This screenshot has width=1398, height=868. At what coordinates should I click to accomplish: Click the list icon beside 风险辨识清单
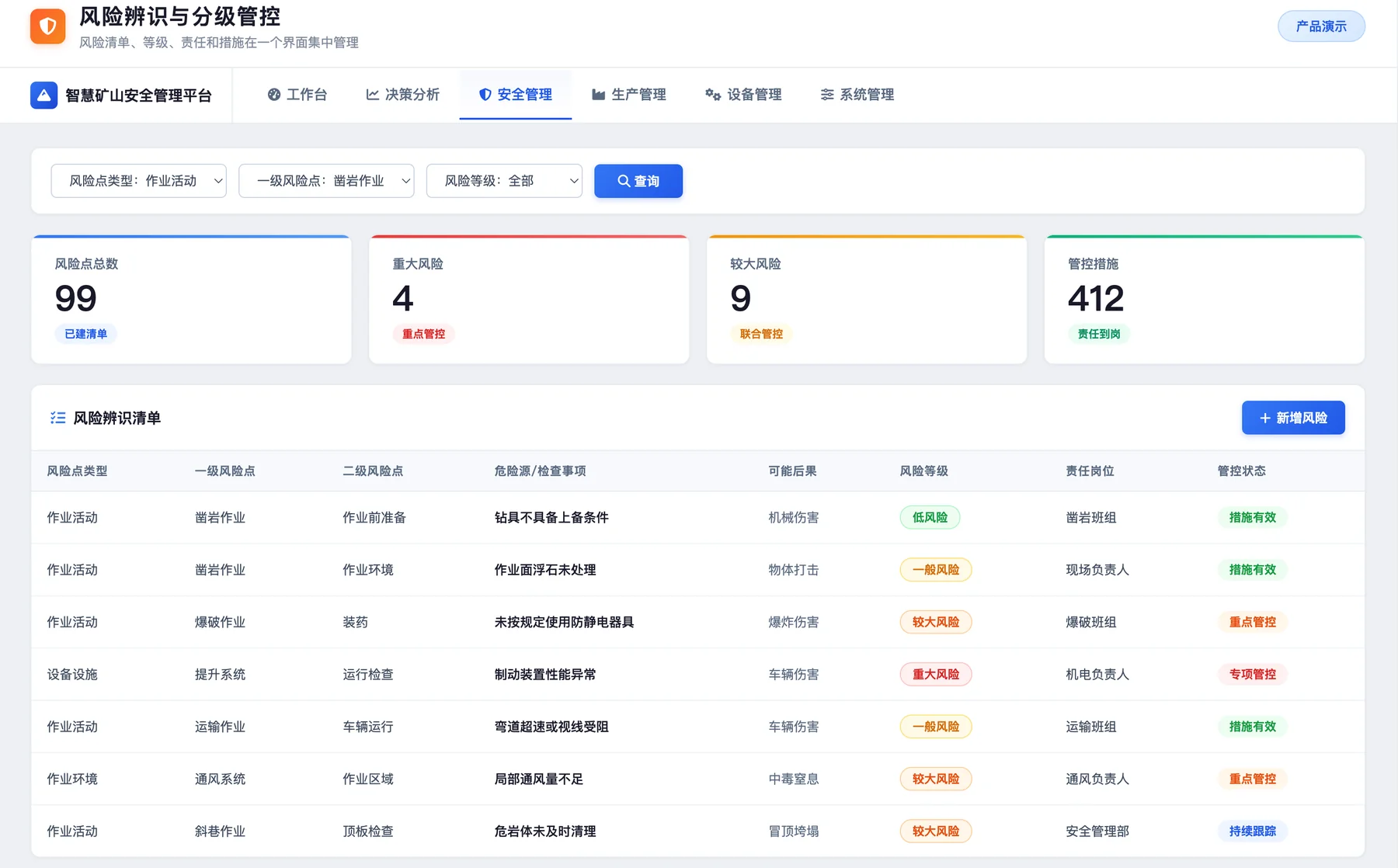tap(57, 418)
